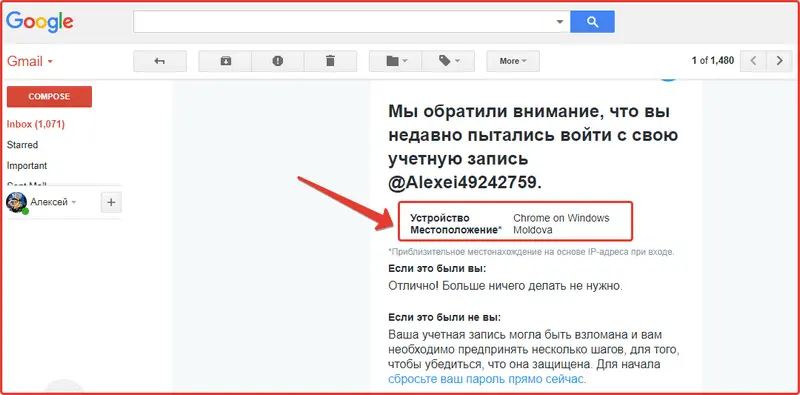Go to older message arrow
Viewport: 800px width, 395px height.
[x=779, y=61]
